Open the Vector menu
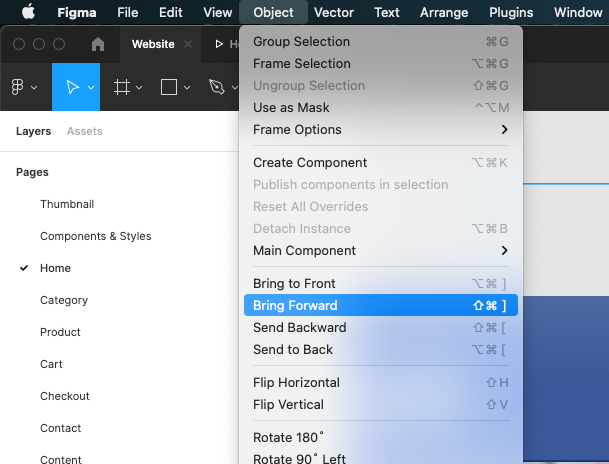This screenshot has width=609, height=464. point(334,12)
